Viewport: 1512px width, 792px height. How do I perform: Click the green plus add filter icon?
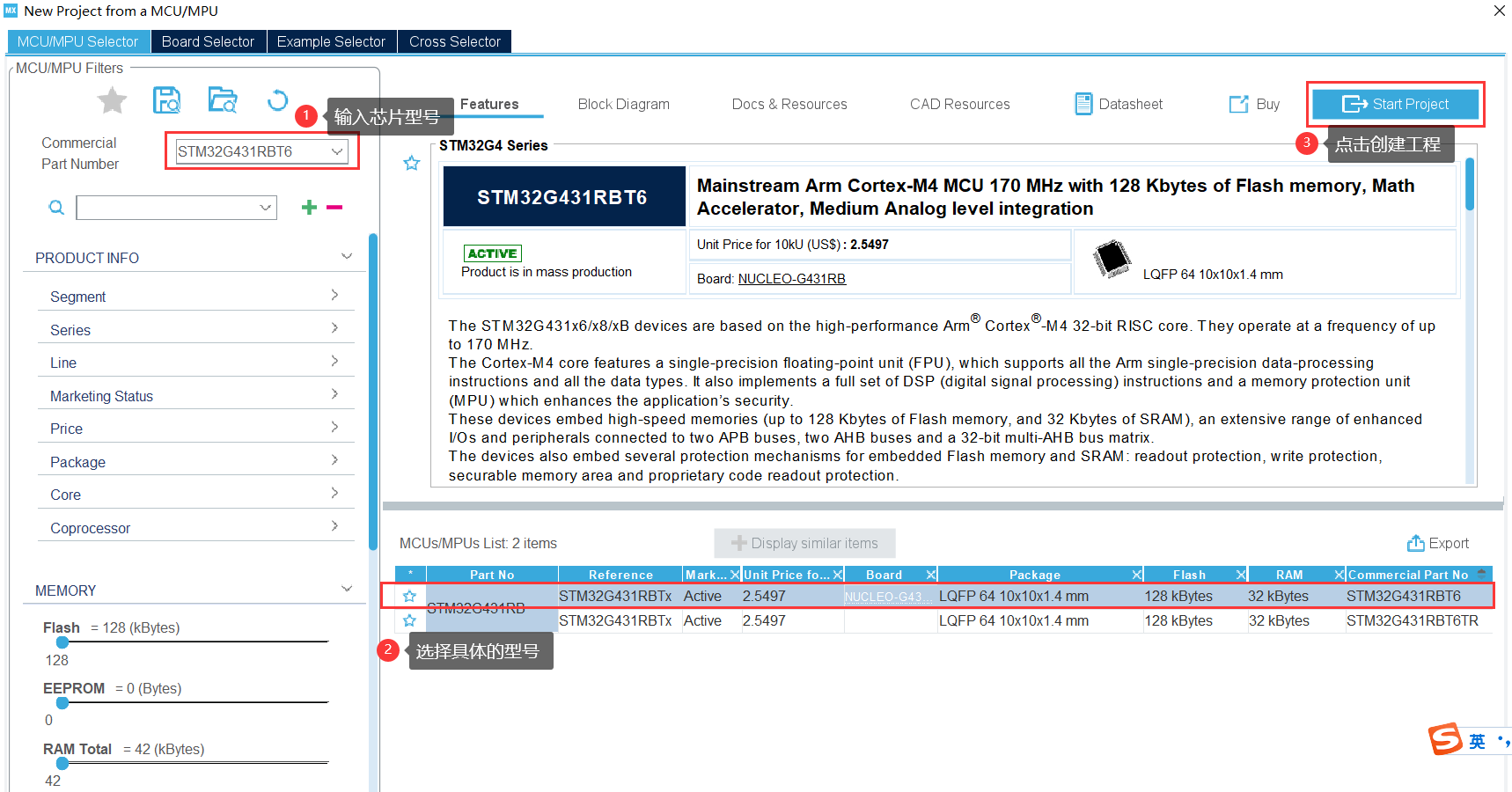coord(309,208)
